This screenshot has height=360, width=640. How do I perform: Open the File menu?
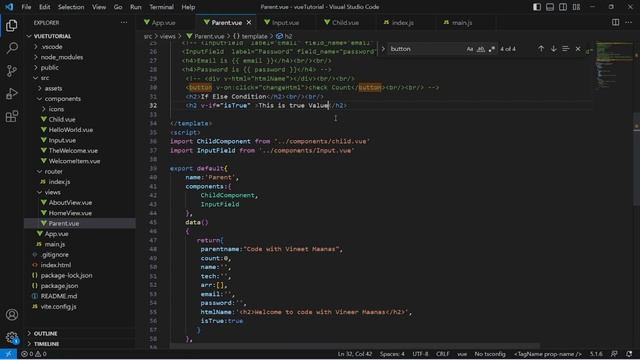coord(26,7)
